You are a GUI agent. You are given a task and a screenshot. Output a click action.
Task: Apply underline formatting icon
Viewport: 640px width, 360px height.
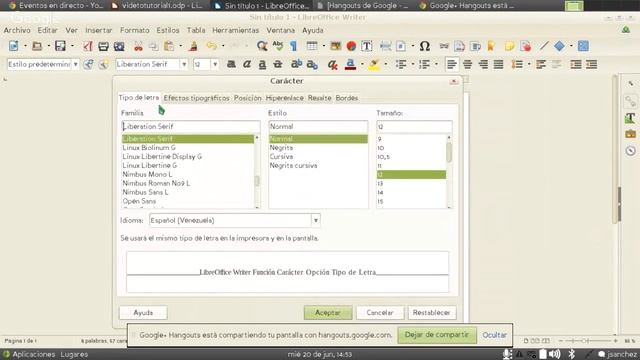click(262, 64)
